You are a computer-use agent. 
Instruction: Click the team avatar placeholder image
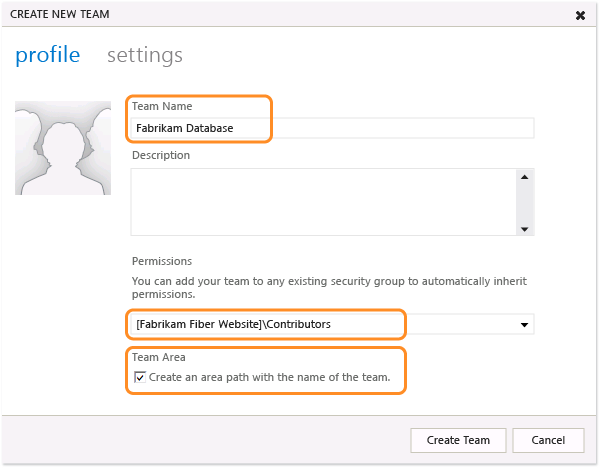[63, 147]
